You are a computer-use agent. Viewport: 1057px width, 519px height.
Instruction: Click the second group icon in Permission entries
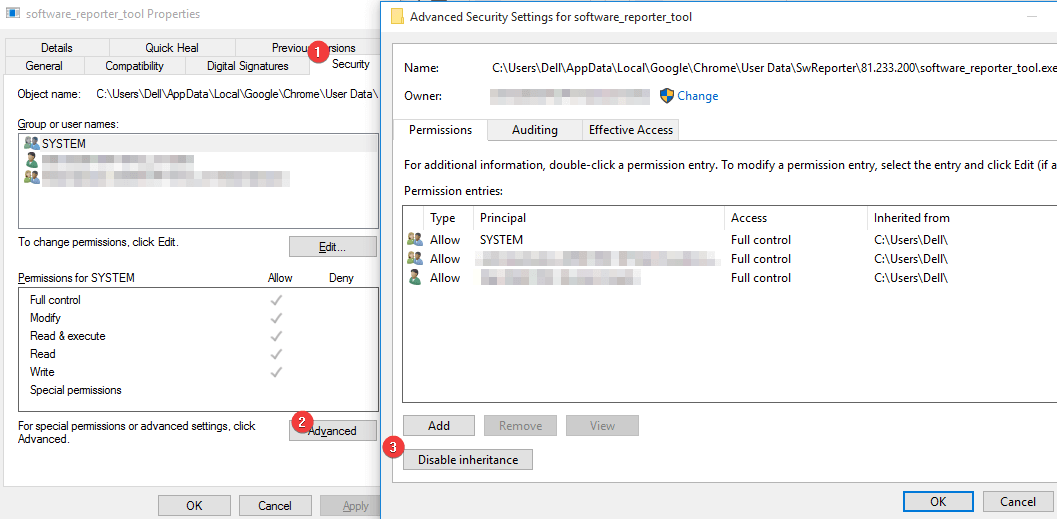[415, 259]
